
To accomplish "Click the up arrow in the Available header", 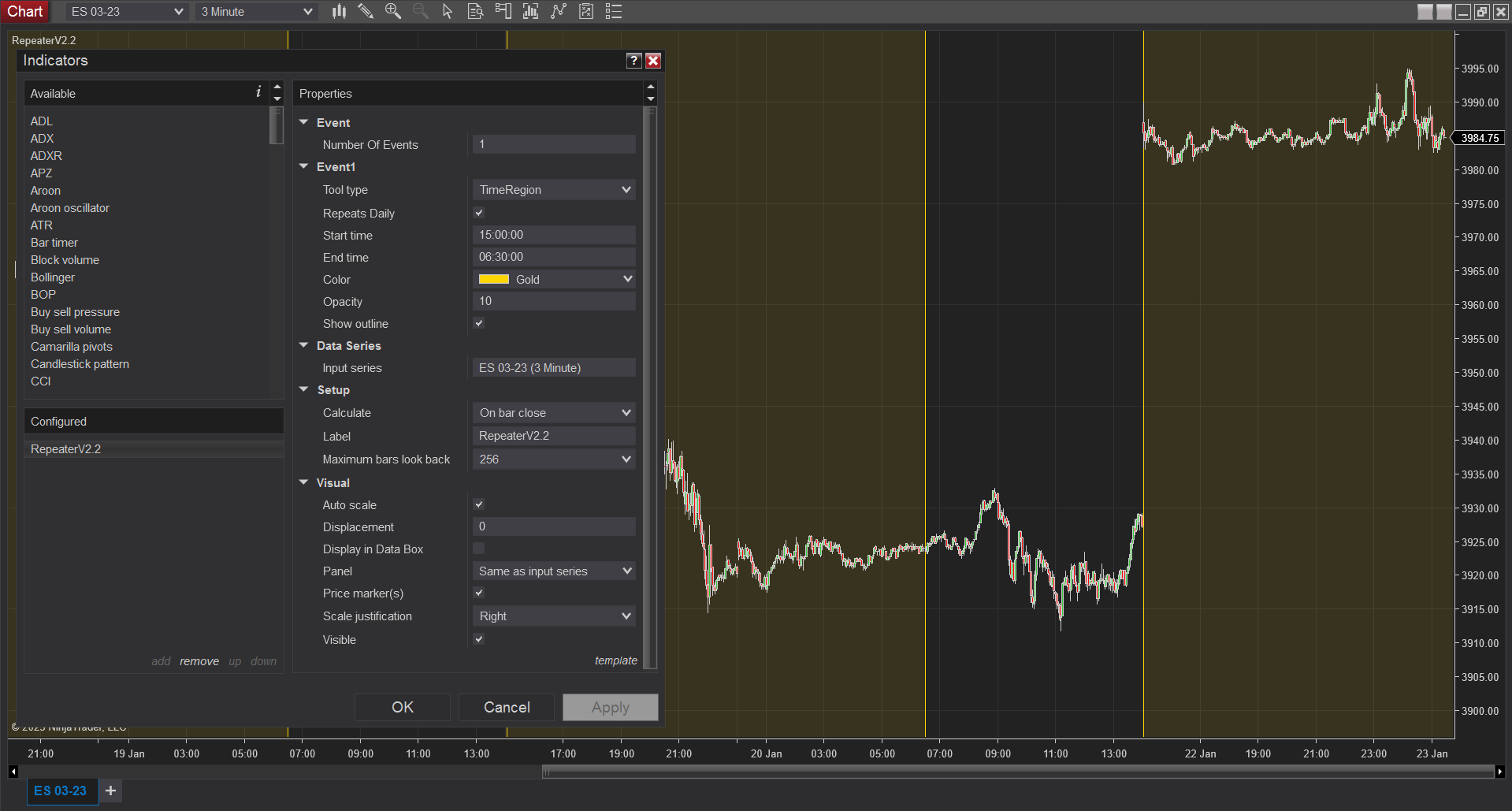I will coord(277,87).
